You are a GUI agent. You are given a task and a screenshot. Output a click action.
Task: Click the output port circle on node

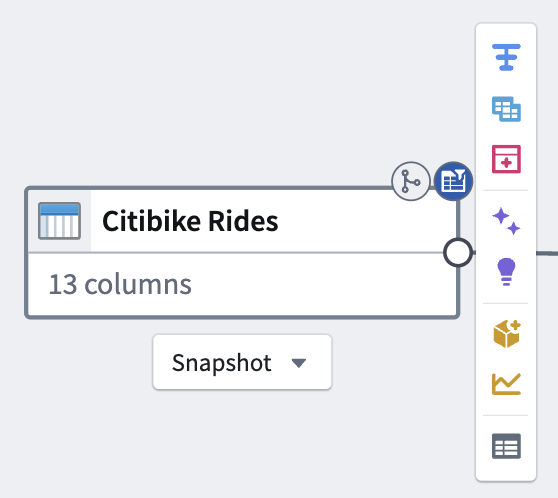click(458, 252)
